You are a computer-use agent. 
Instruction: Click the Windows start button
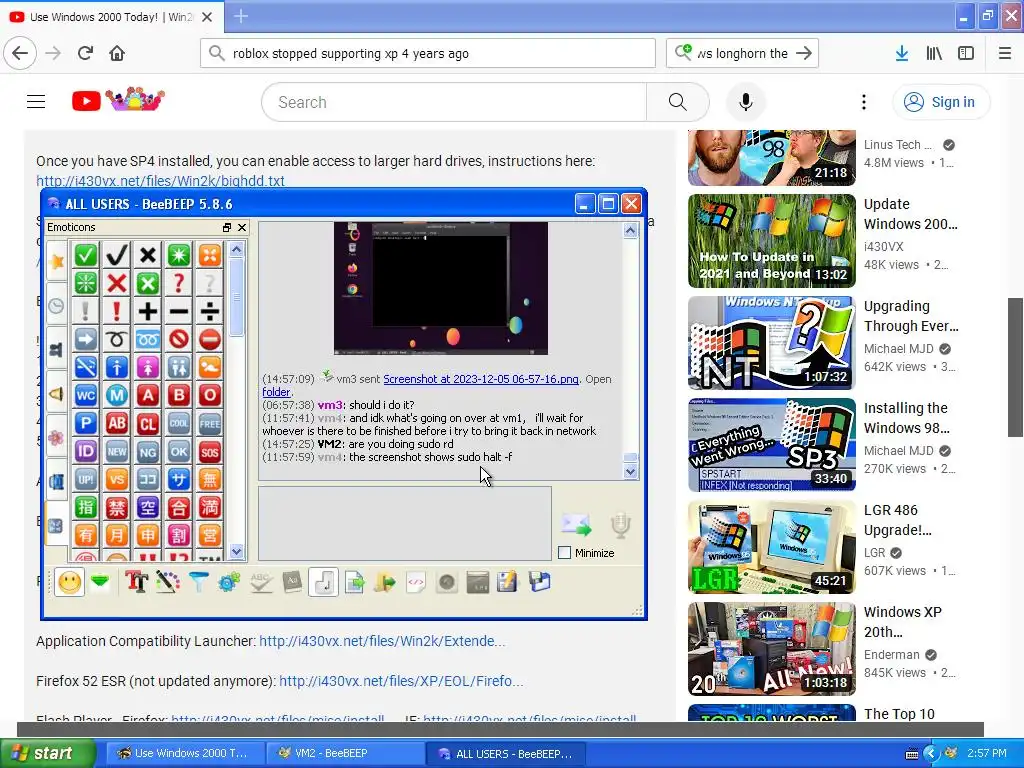pos(46,753)
